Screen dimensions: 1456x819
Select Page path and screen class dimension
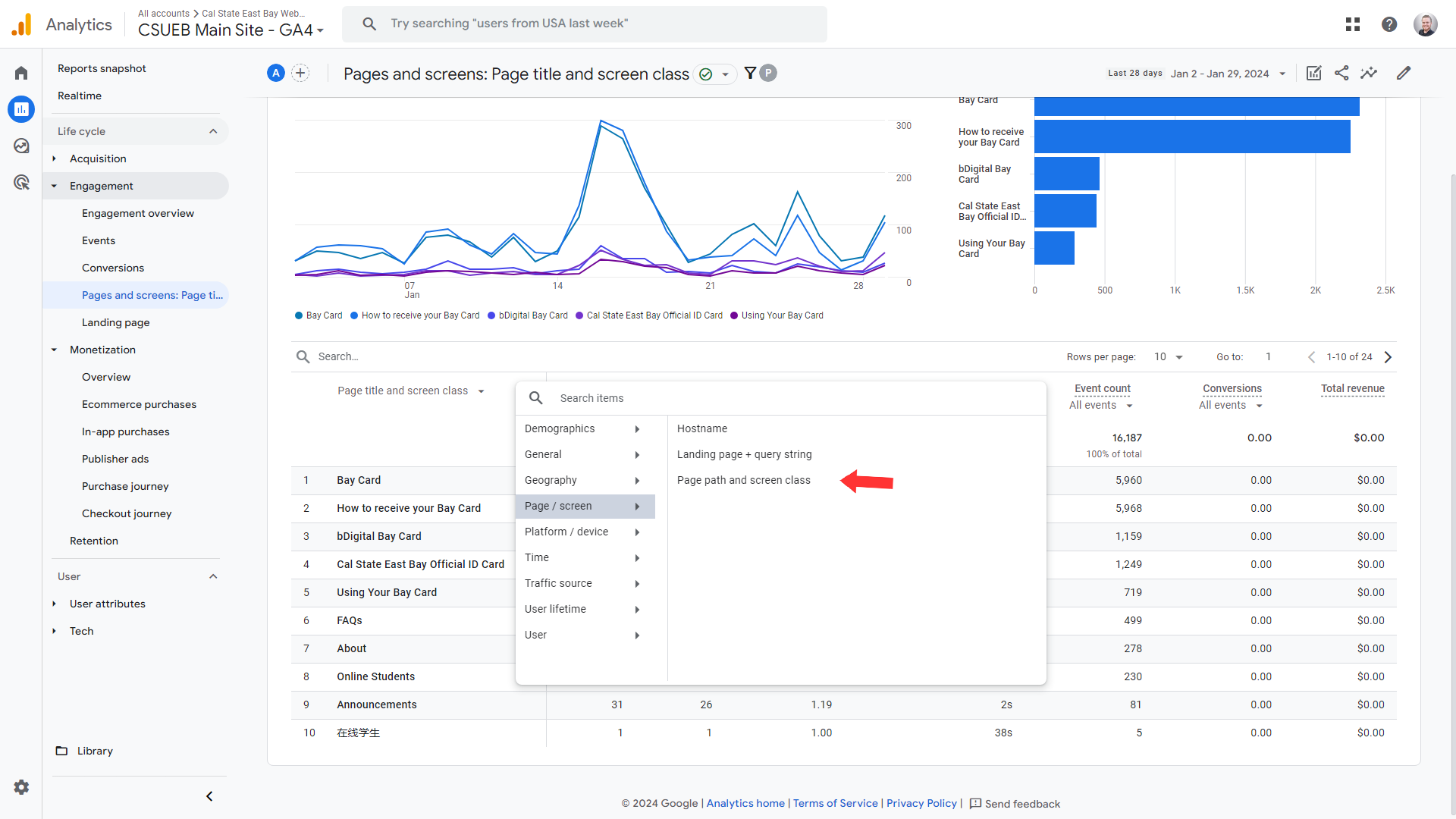tap(744, 480)
